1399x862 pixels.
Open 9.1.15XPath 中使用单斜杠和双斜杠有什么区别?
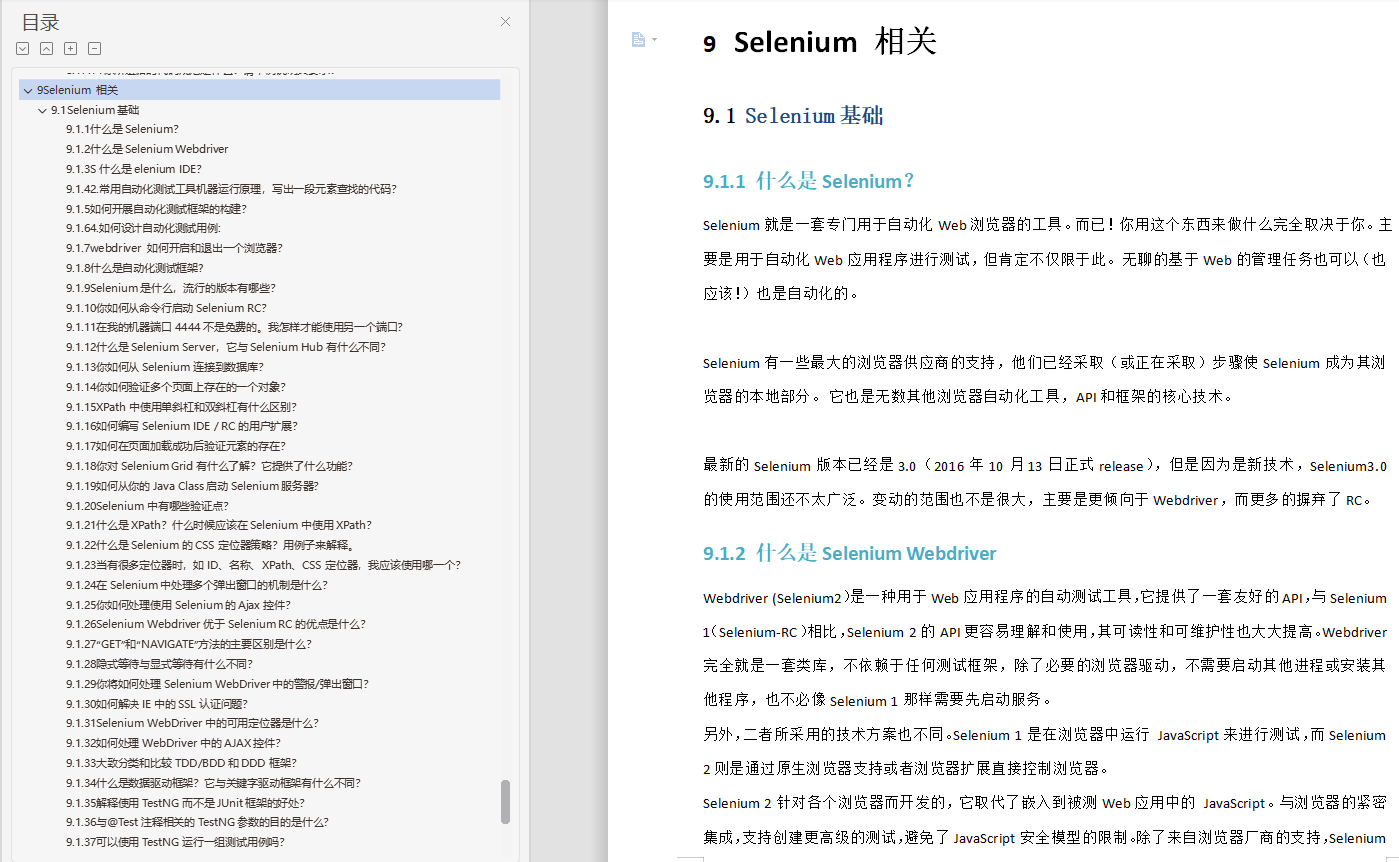(182, 407)
